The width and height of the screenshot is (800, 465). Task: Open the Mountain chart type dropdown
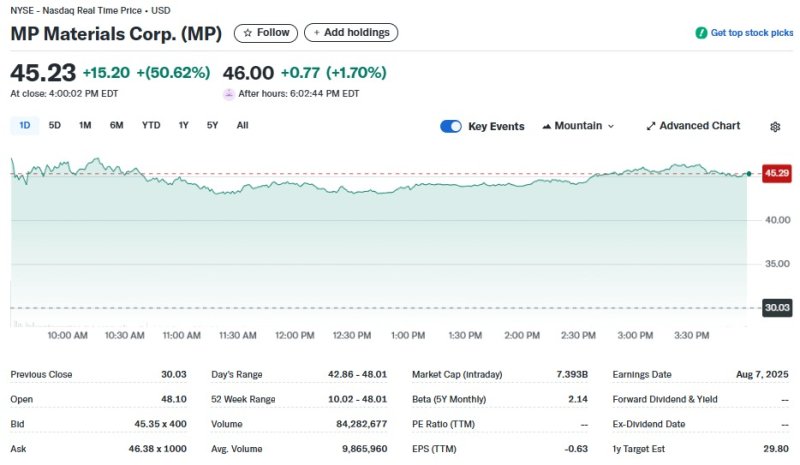(578, 126)
